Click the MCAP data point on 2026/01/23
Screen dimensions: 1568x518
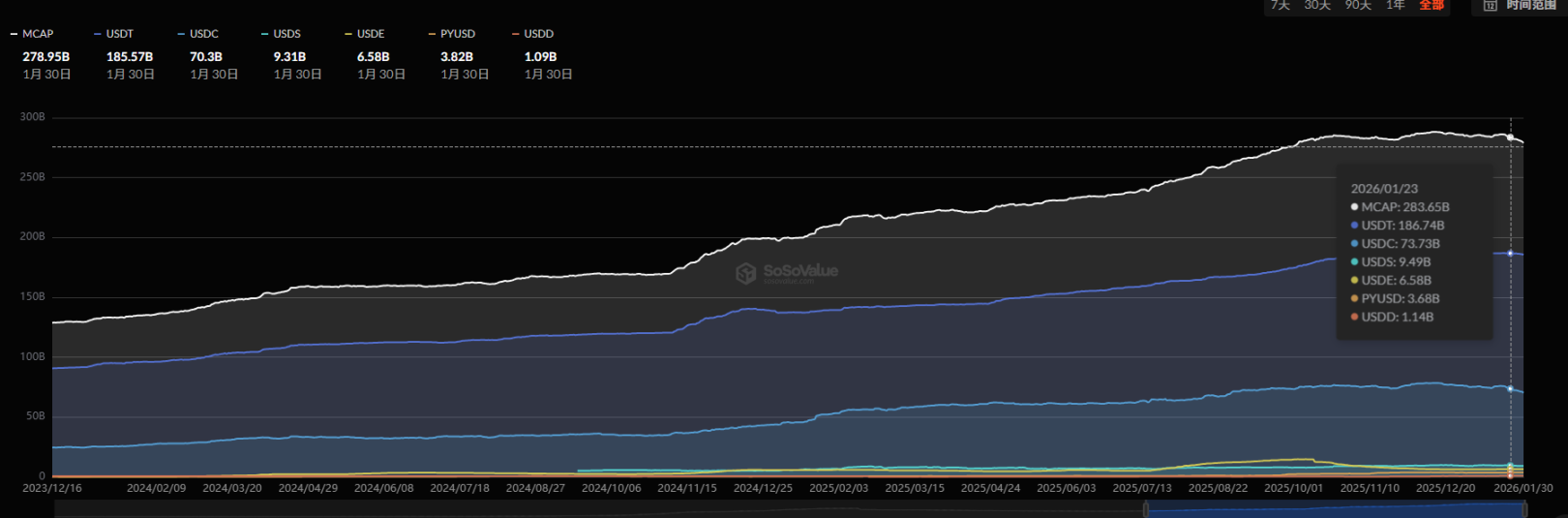tap(1510, 137)
